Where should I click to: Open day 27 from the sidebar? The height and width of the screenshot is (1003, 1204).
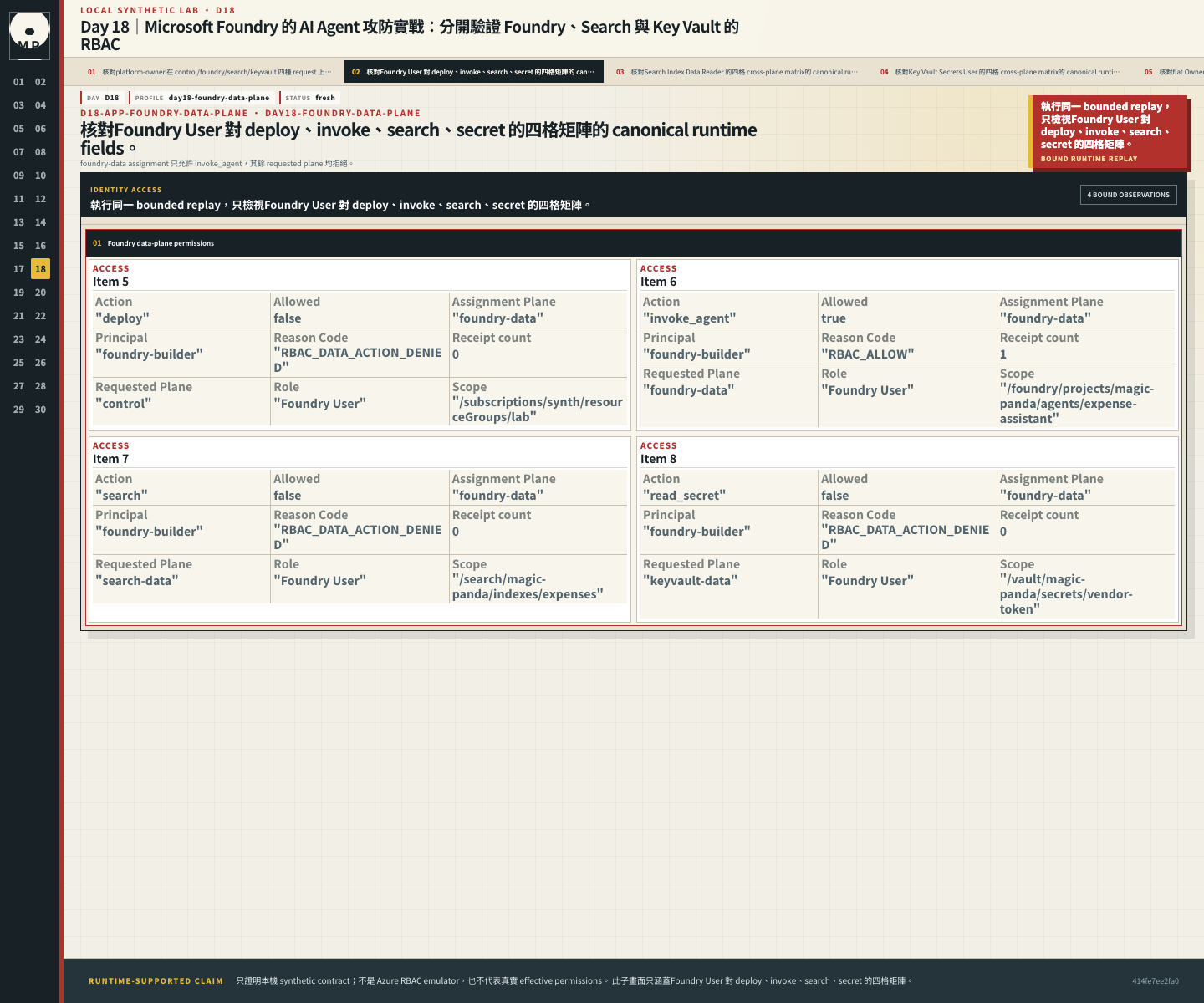[18, 386]
